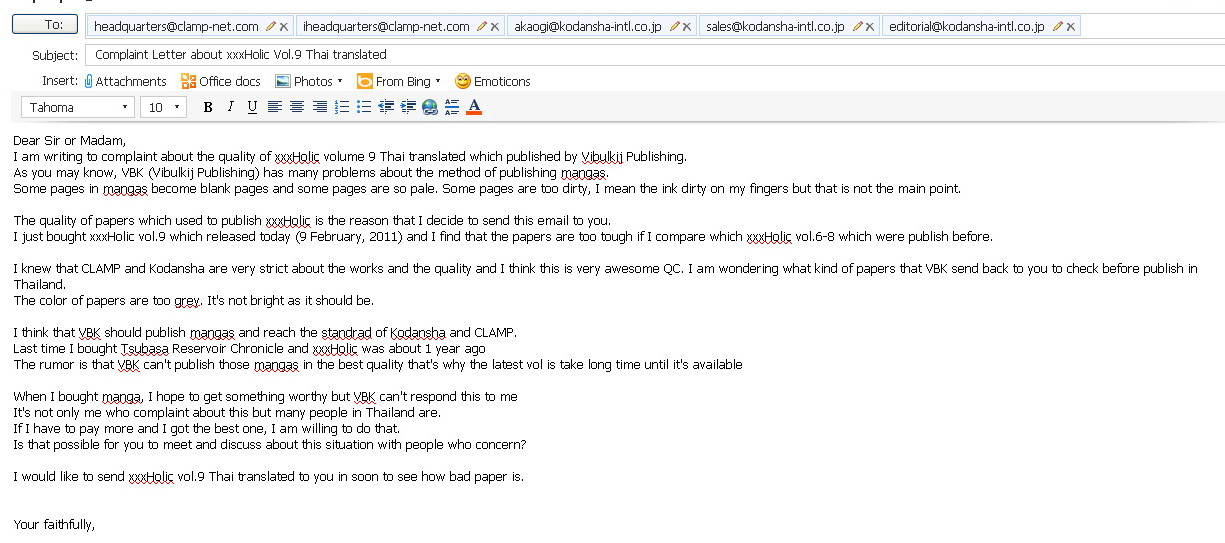Edit the editorial@kodansha-intl.co.jp recipient via pencil icon
The height and width of the screenshot is (543, 1225).
tap(1058, 27)
